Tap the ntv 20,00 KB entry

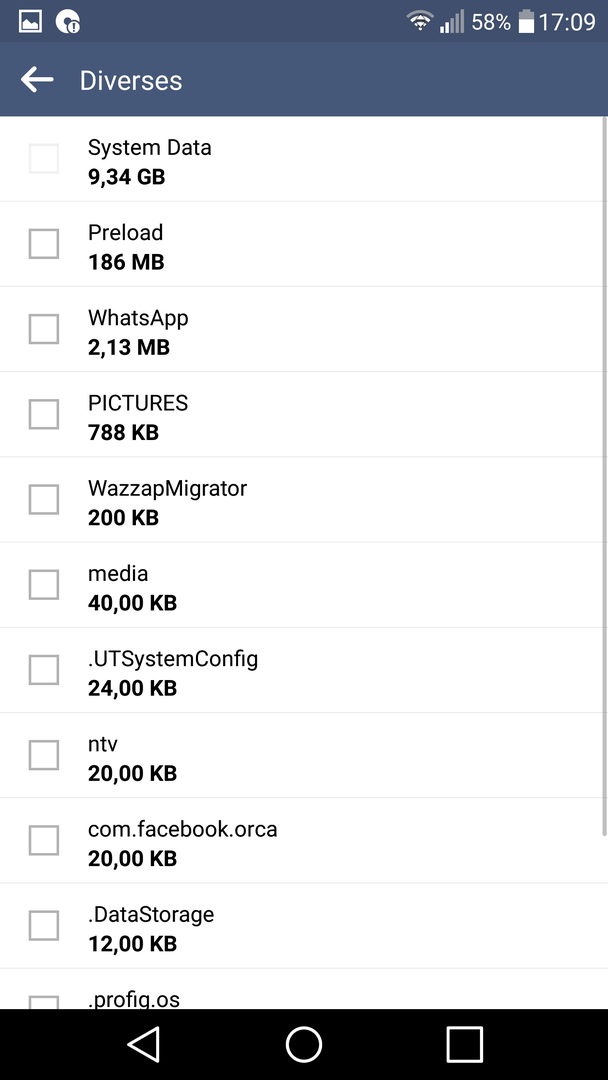click(304, 756)
